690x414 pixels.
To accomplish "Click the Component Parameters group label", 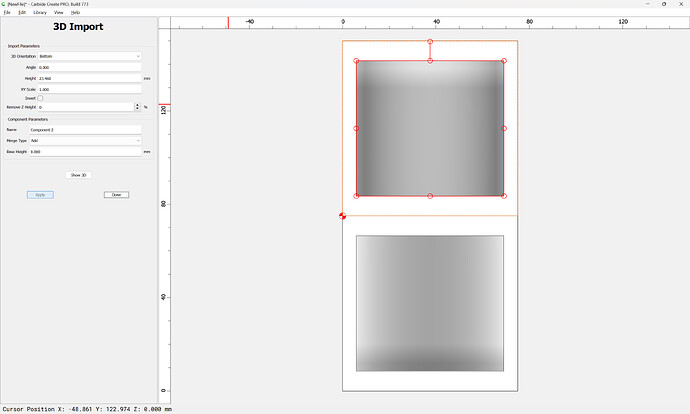I will click(28, 119).
